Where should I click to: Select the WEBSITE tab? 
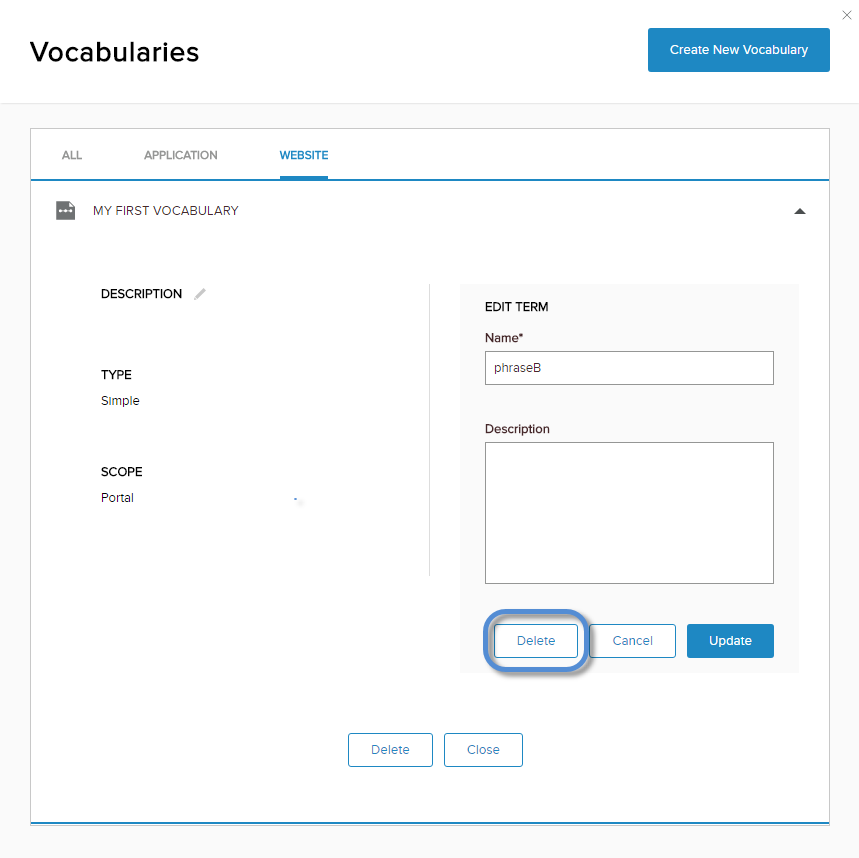(x=303, y=155)
